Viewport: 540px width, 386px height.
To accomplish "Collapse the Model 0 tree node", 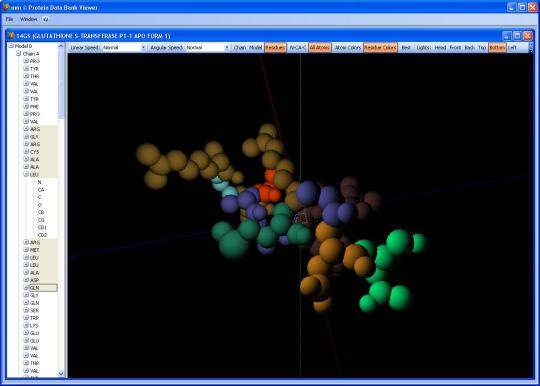I will (x=11, y=46).
